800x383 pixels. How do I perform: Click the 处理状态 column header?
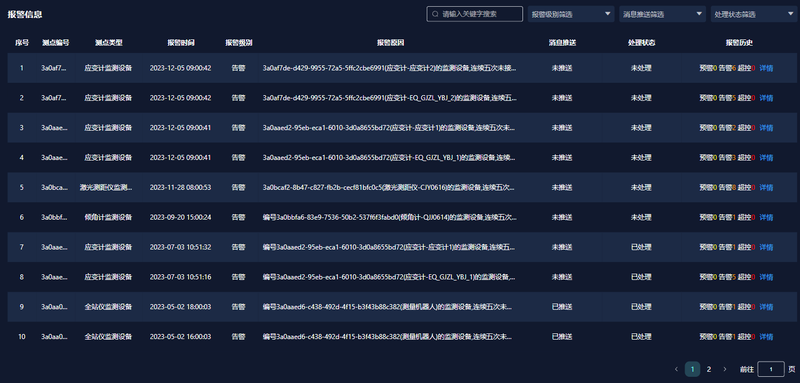(641, 43)
